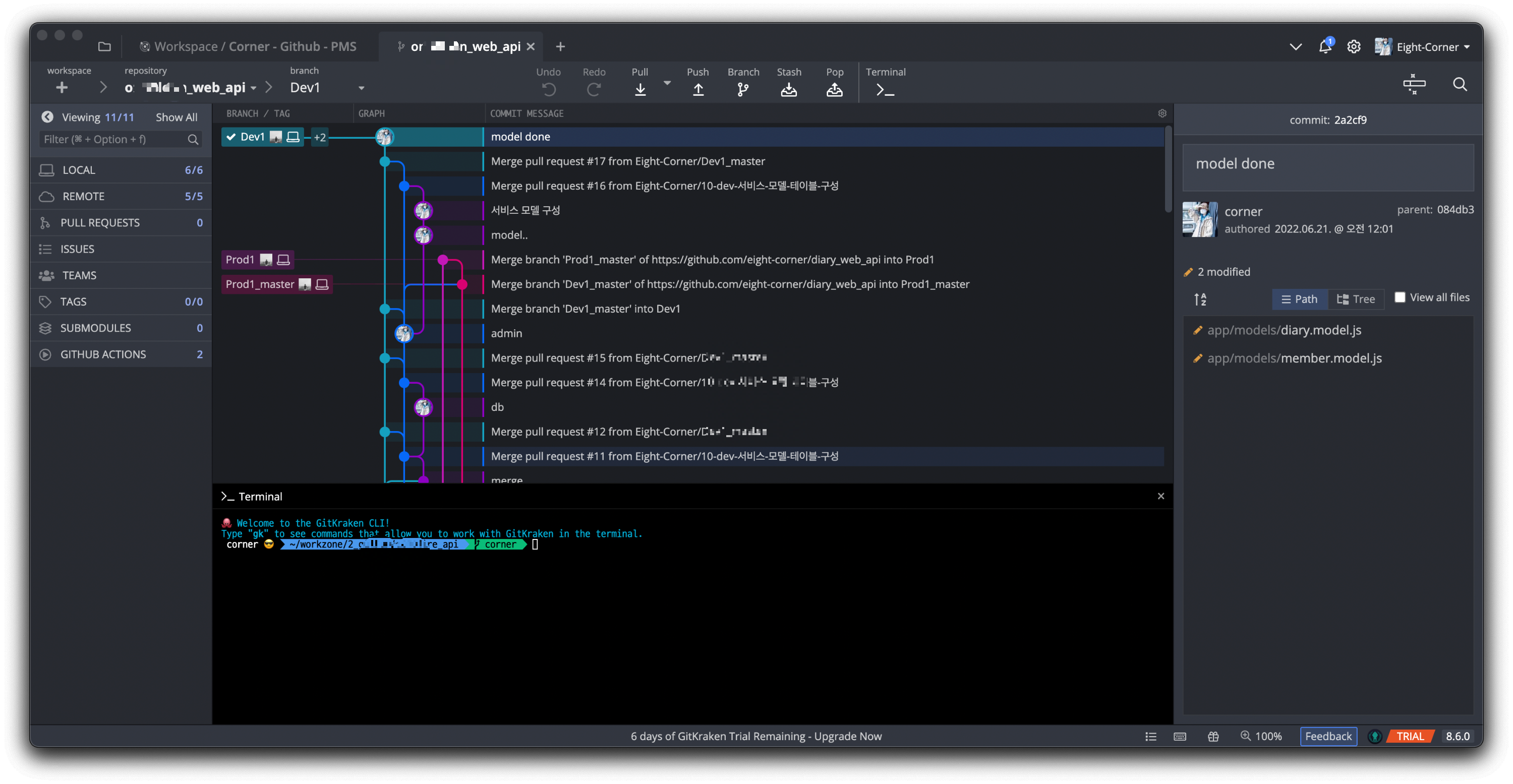Push commits with the Push icon
The image size is (1513, 784).
pos(698,90)
